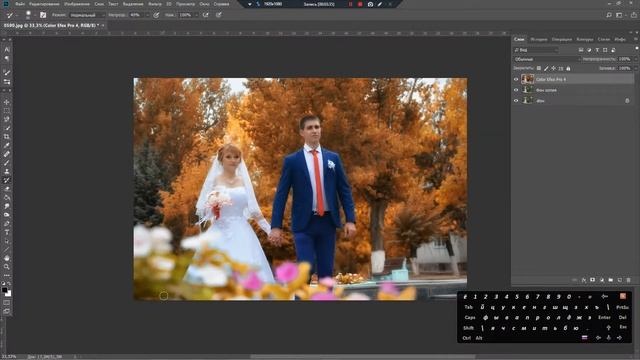Pause the screen recording
Image resolution: width=640 pixels, height=360 pixels.
point(350,4)
